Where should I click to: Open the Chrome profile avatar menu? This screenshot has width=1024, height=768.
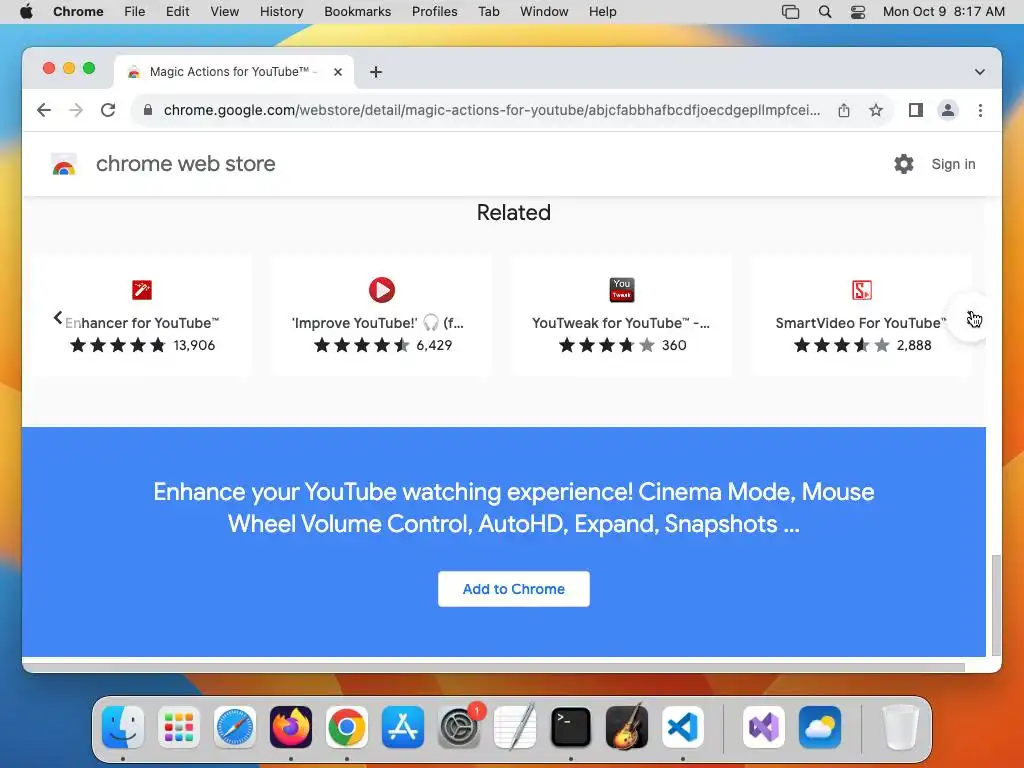948,110
